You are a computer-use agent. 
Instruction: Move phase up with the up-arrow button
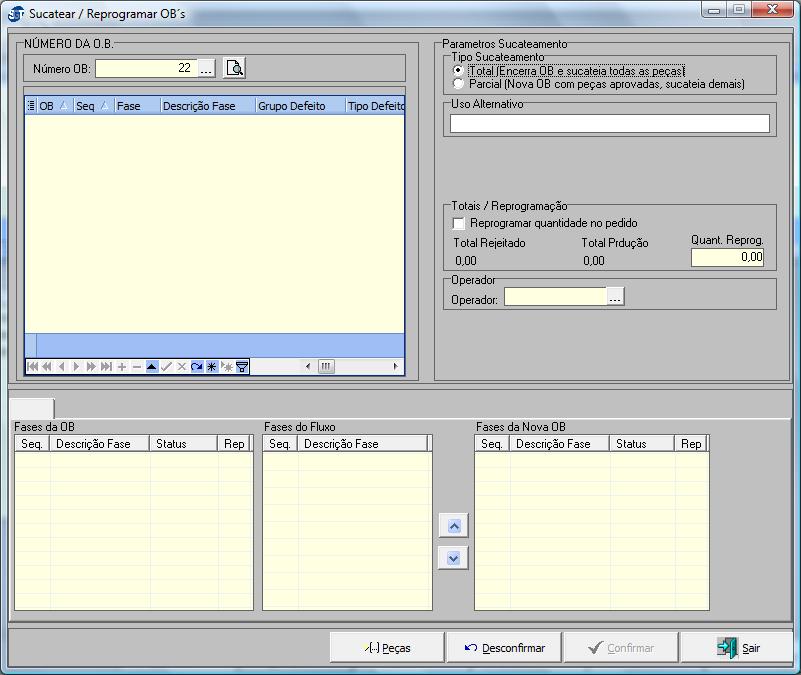pos(453,526)
